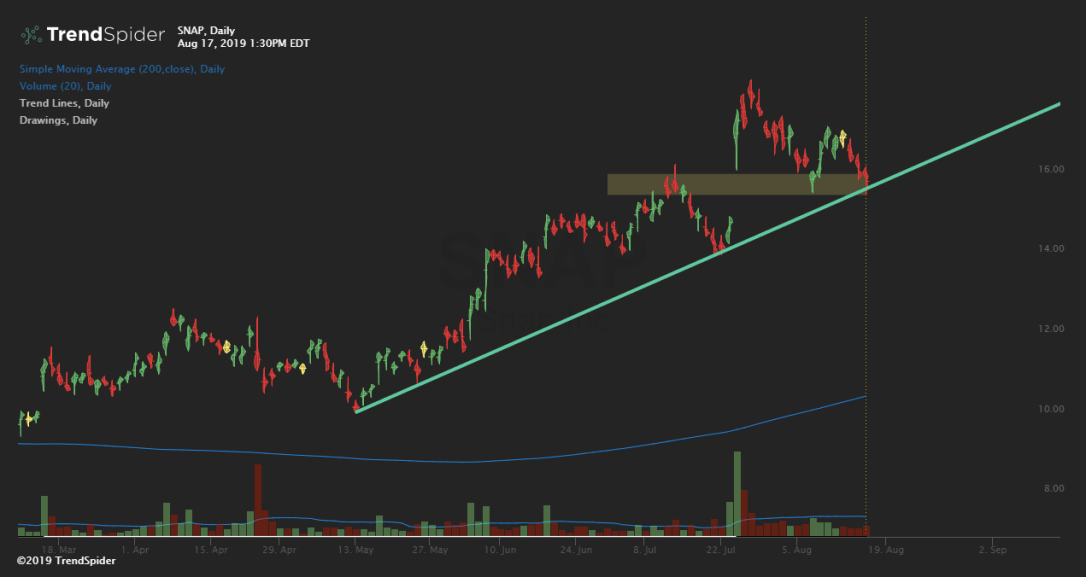
Task: Select the 2. Sep date axis label
Action: [x=995, y=549]
